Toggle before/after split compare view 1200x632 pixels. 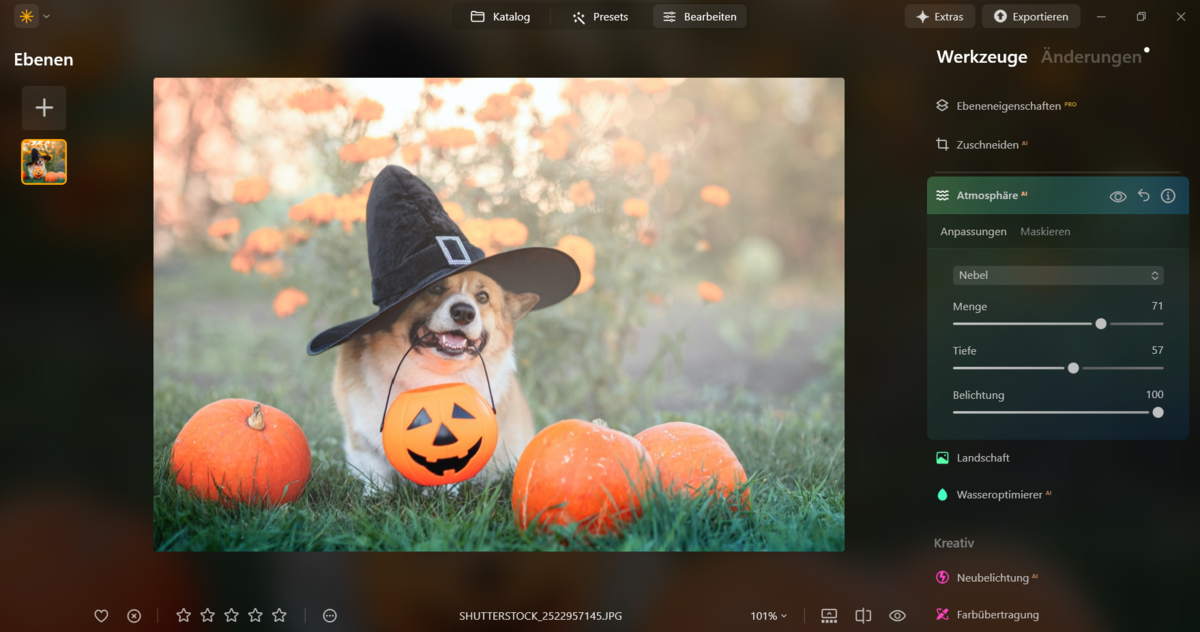pyautogui.click(x=864, y=616)
